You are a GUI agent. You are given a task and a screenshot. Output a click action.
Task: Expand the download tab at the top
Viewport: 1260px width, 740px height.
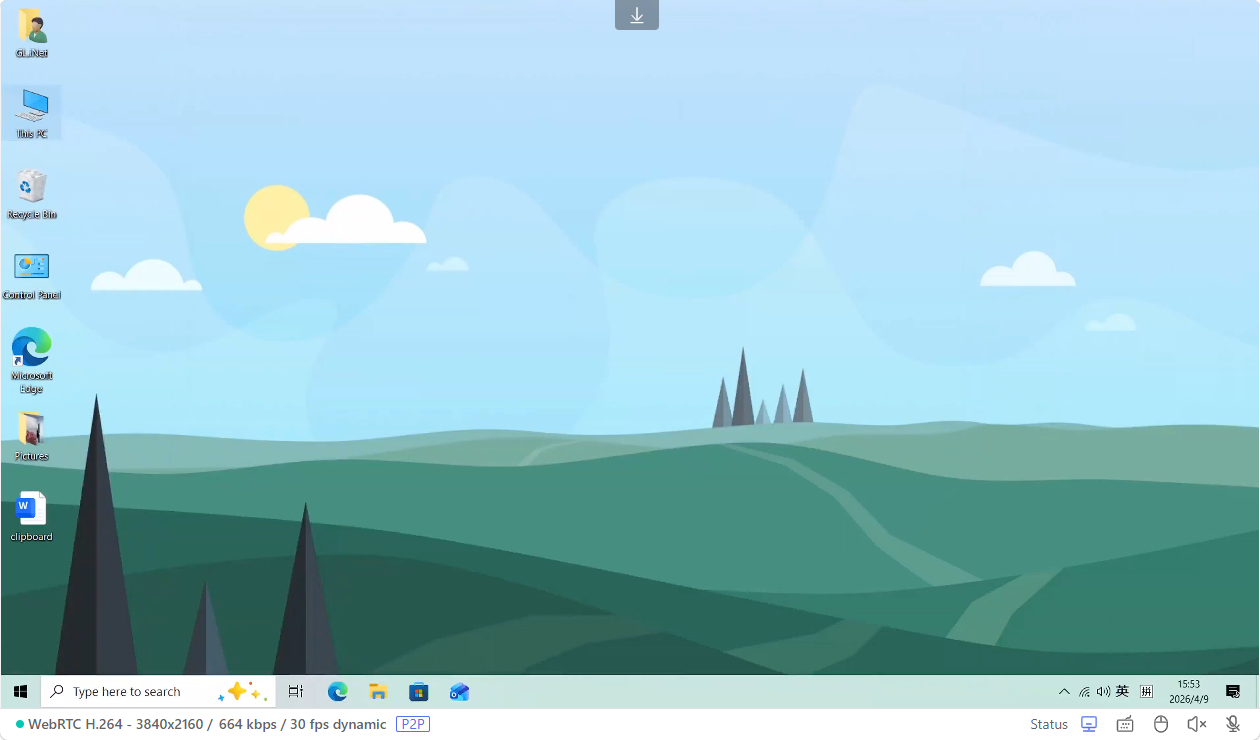637,15
